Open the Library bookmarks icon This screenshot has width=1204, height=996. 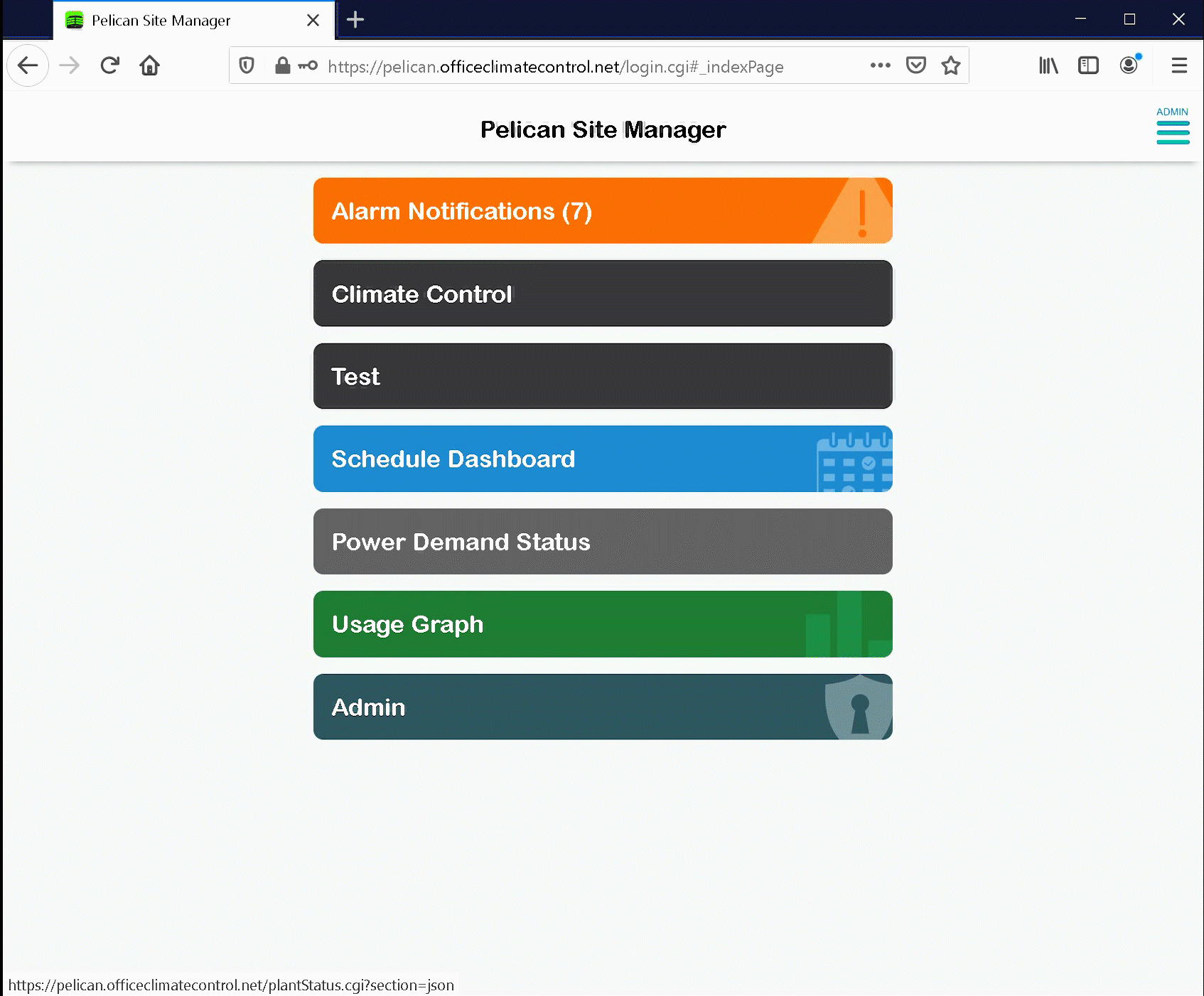(1048, 66)
